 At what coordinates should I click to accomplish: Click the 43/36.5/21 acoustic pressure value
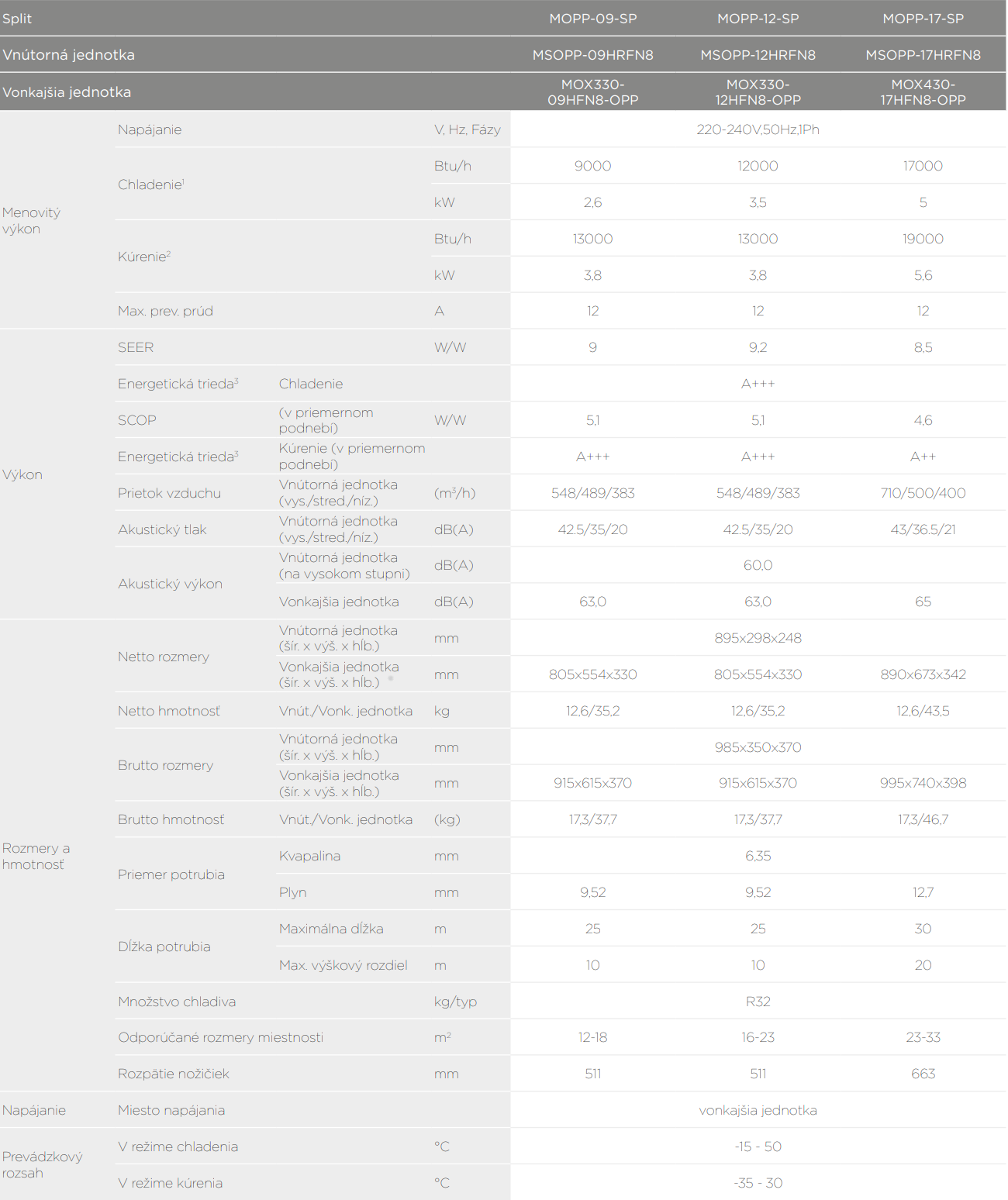click(923, 529)
